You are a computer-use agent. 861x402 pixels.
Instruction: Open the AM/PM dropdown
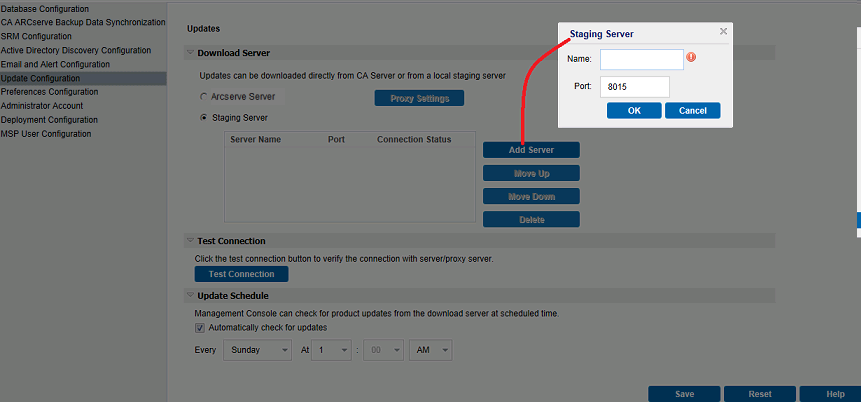click(x=430, y=350)
